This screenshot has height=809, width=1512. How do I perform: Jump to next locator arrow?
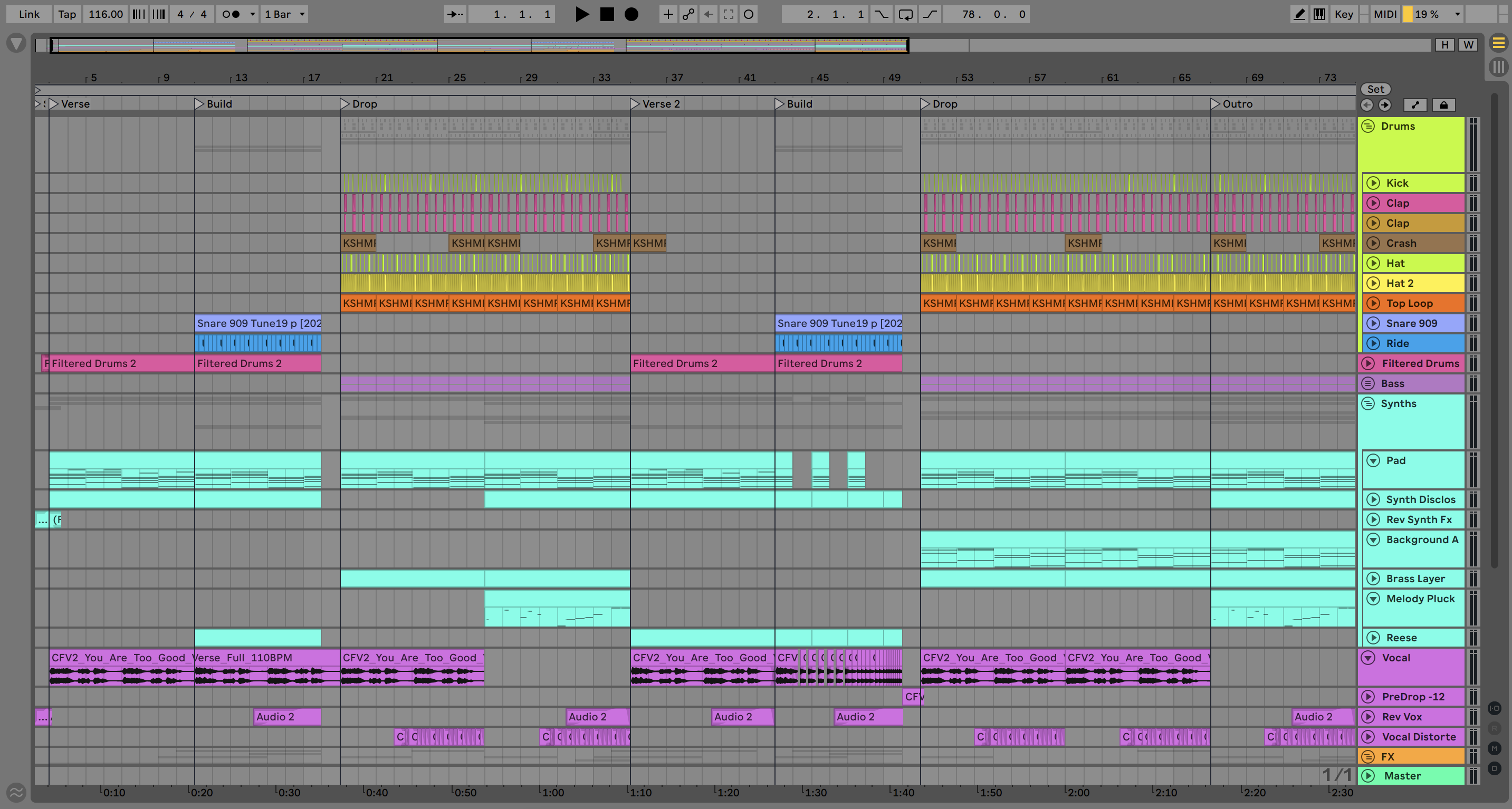[x=1385, y=105]
